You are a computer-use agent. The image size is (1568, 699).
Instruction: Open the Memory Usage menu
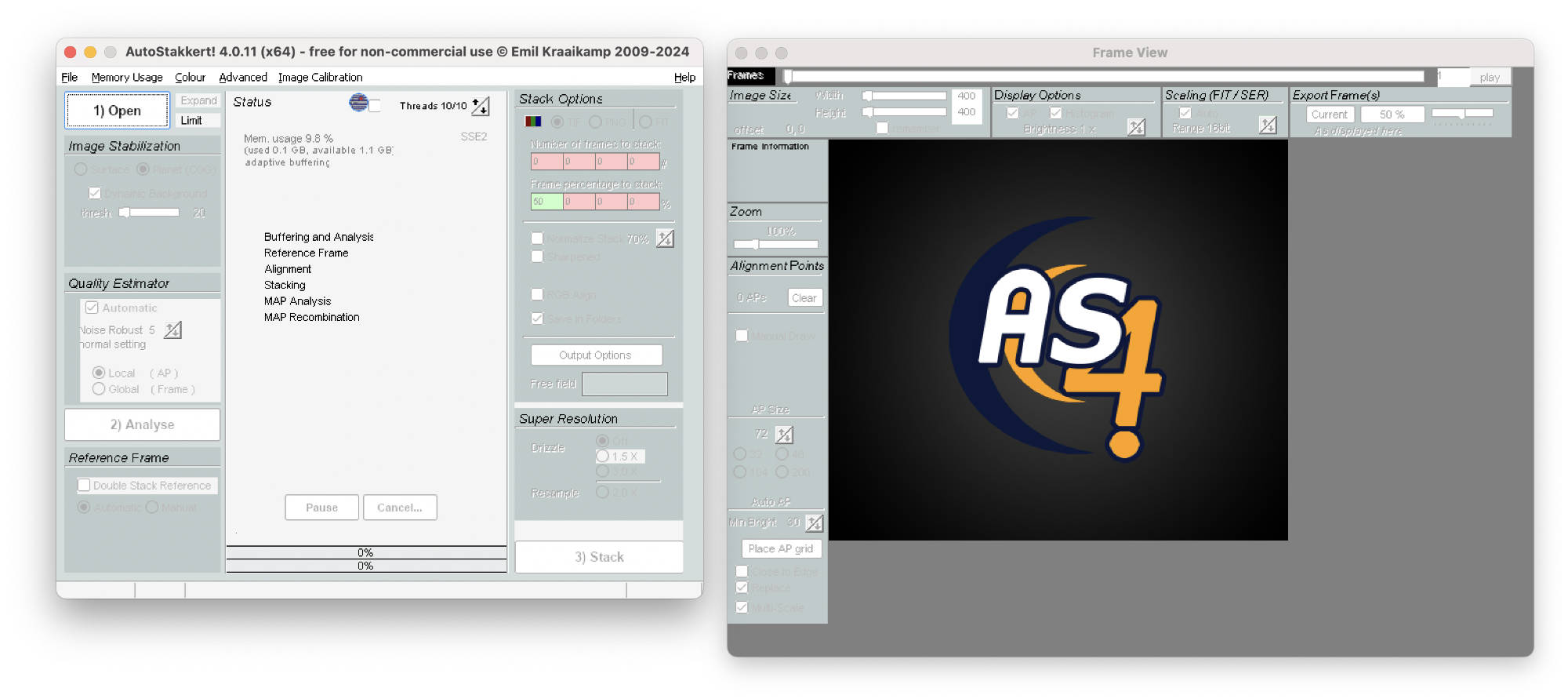click(x=127, y=77)
